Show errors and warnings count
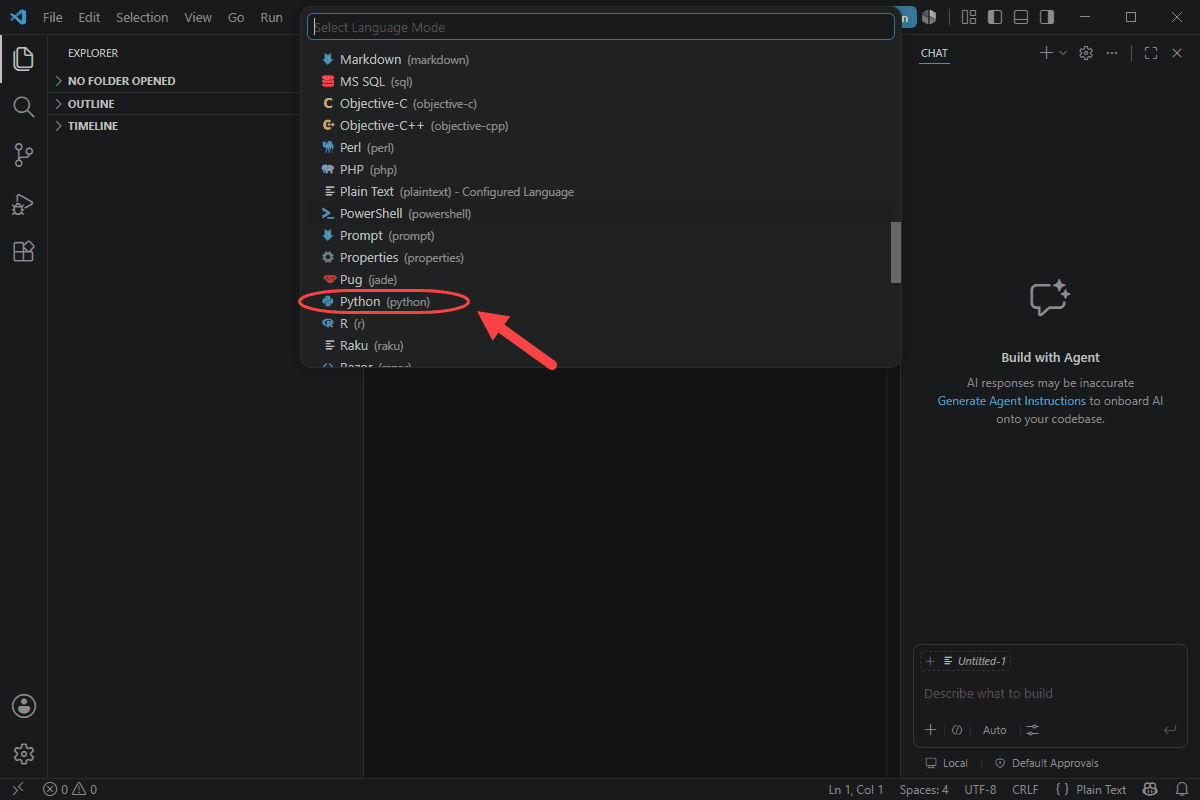 click(70, 790)
